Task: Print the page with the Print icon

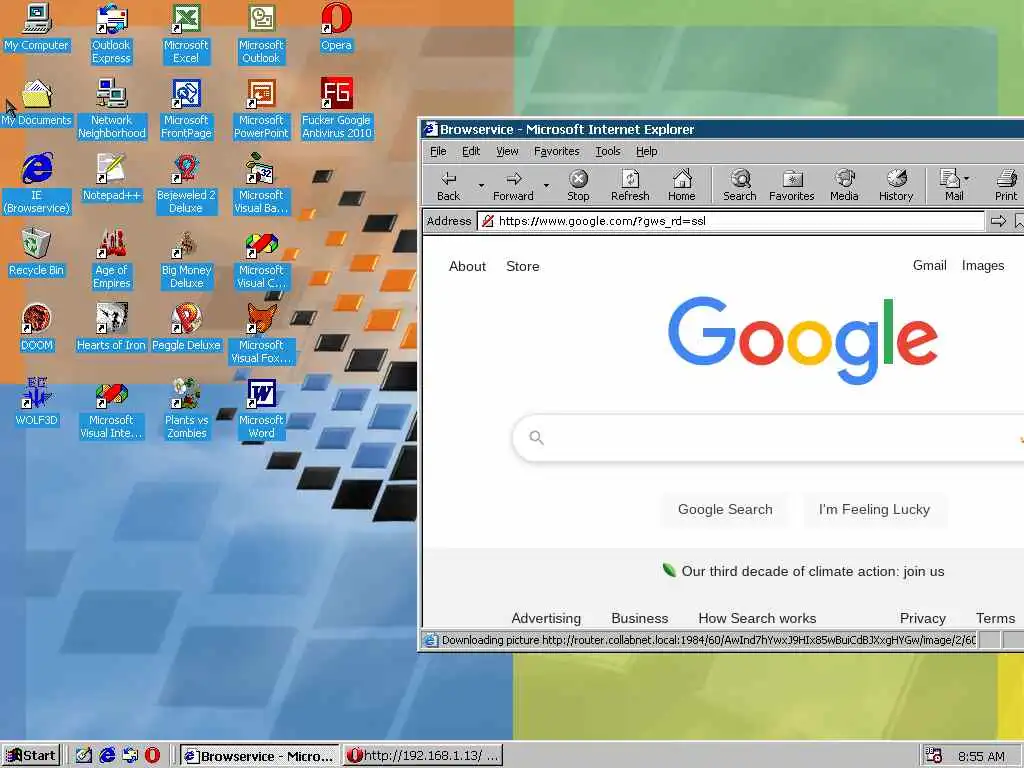Action: [x=1006, y=185]
